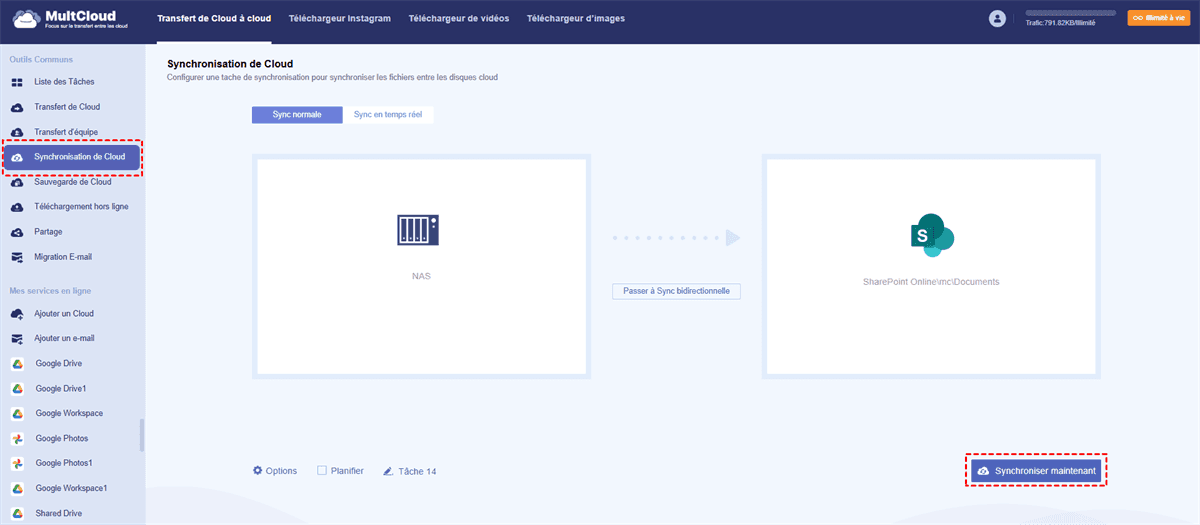Click the Google Drive icon
The width and height of the screenshot is (1200, 525).
pyautogui.click(x=17, y=364)
